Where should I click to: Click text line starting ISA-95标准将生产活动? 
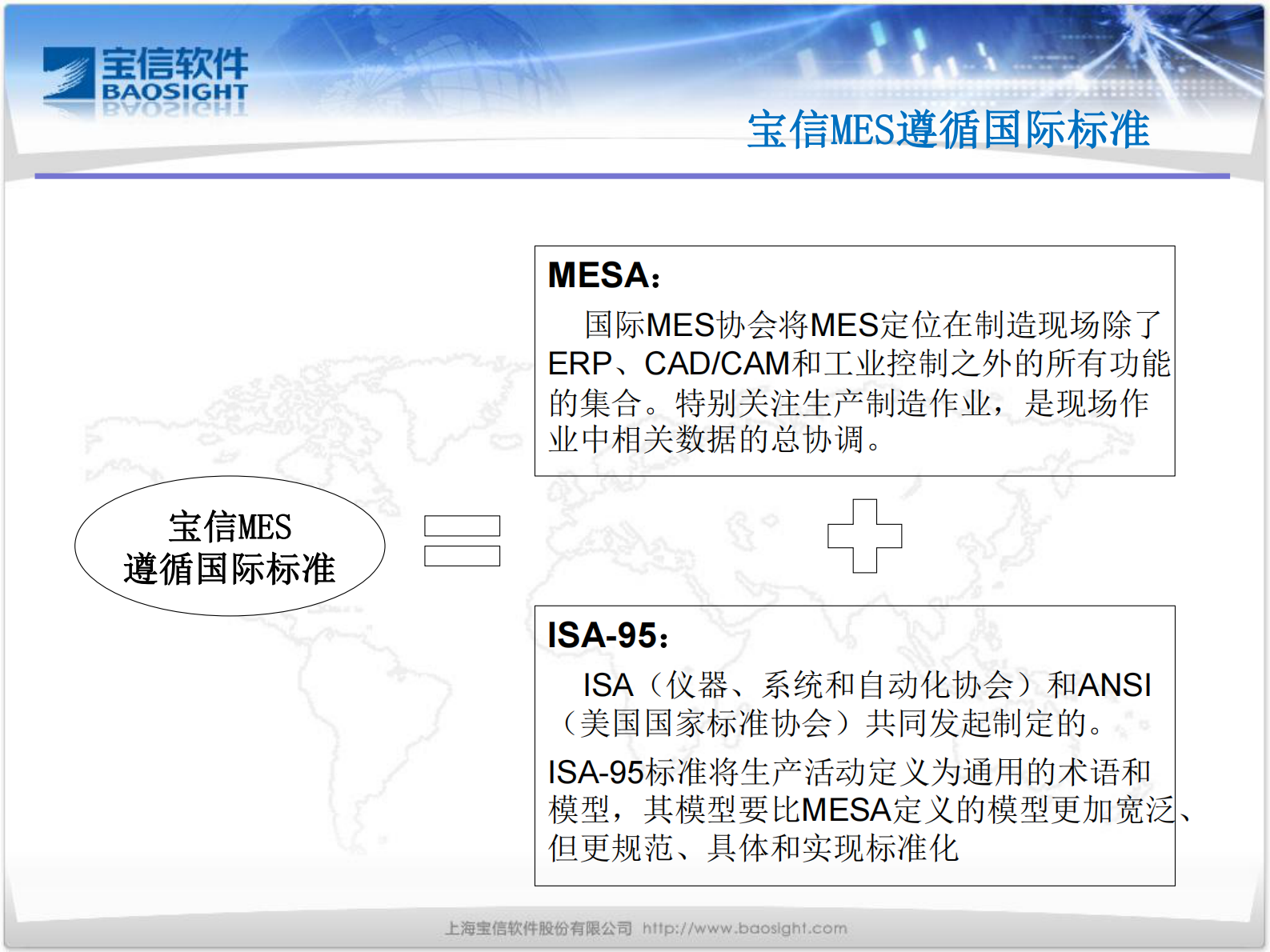(849, 772)
